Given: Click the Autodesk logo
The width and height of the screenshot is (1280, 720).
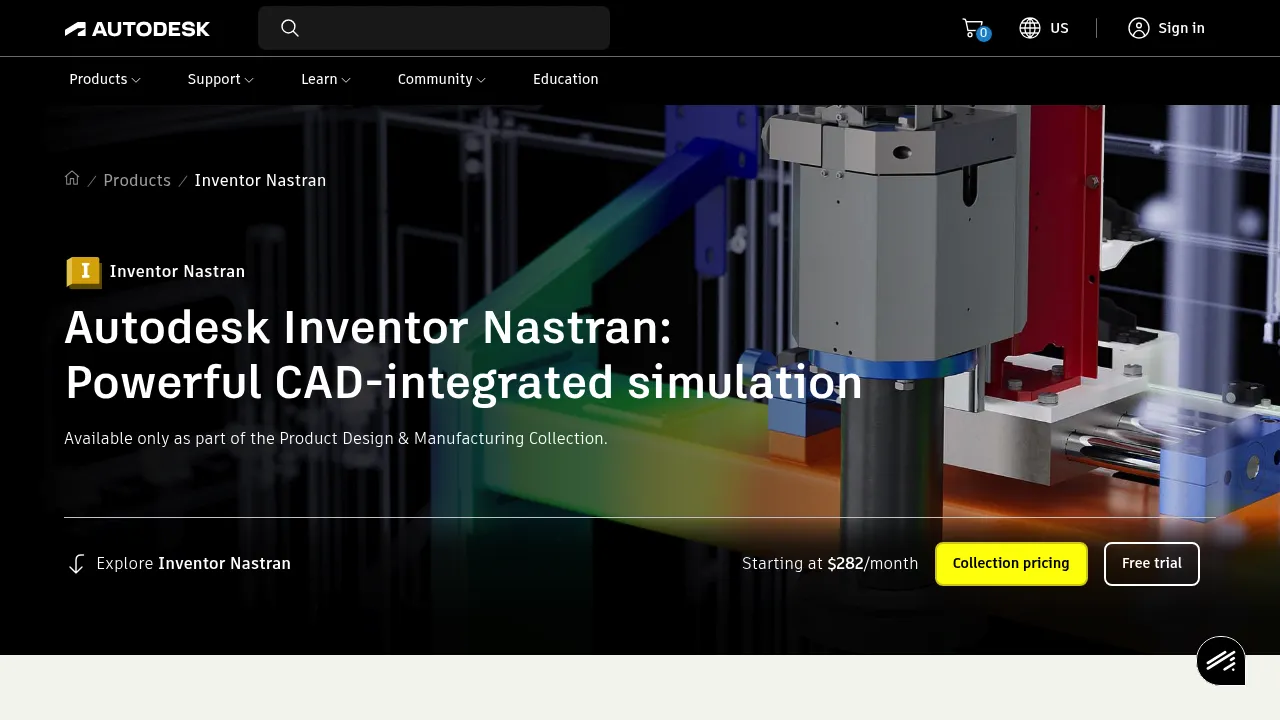Looking at the screenshot, I should (137, 28).
